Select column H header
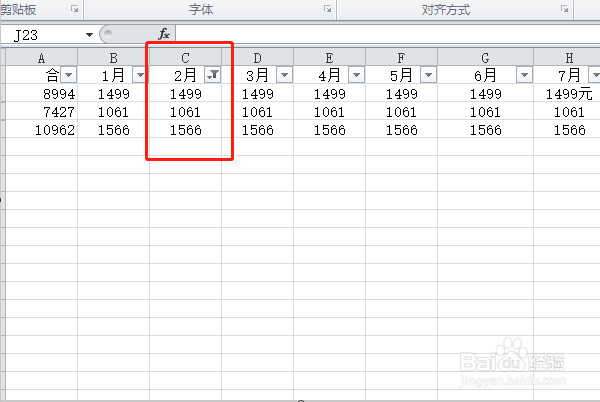 [567, 57]
